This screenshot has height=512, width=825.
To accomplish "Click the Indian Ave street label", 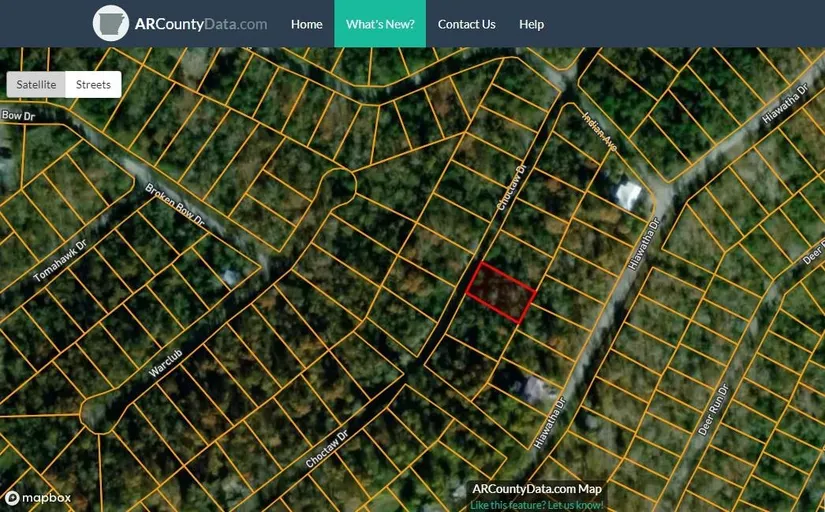I will click(600, 131).
